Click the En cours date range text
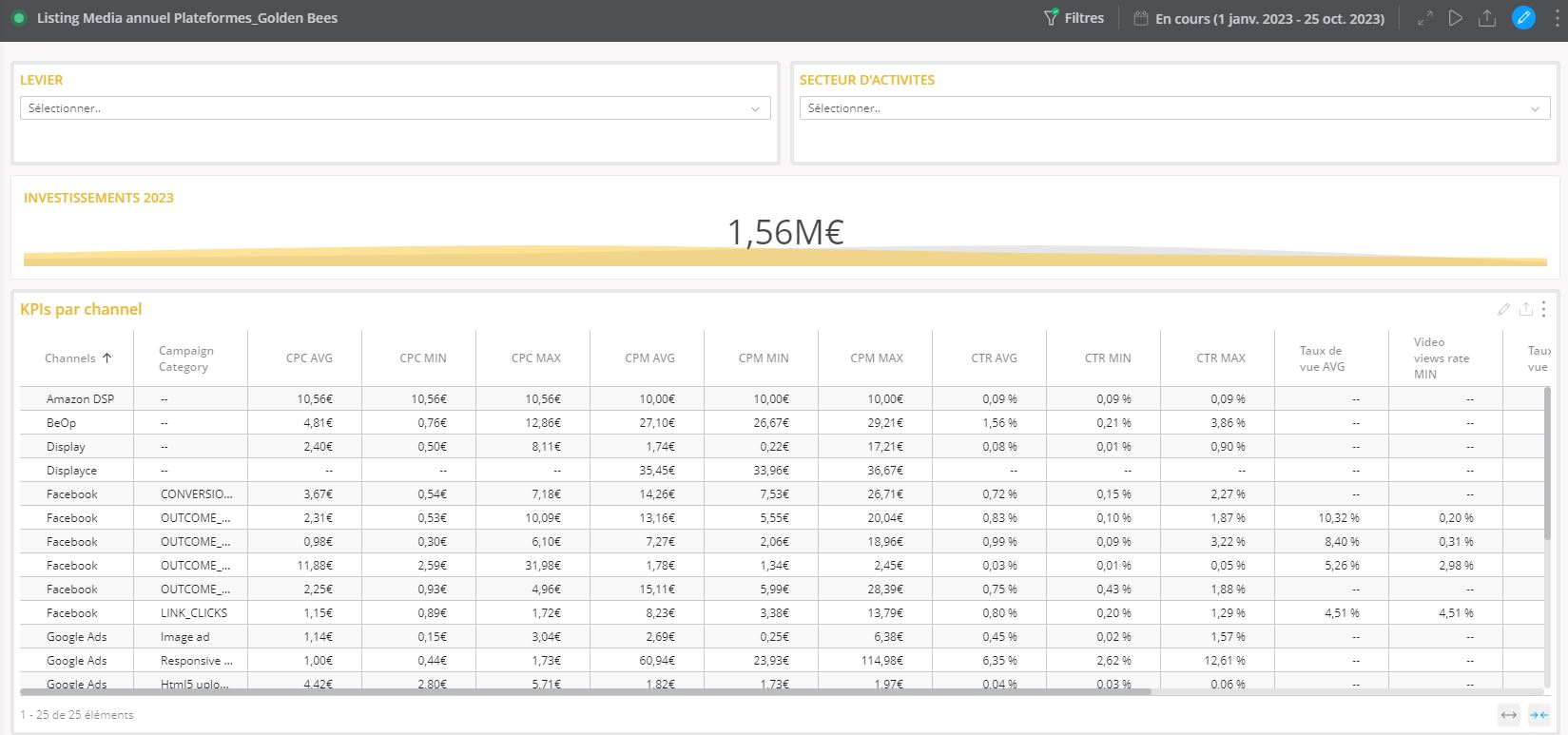This screenshot has height=735, width=1568. 1269,19
